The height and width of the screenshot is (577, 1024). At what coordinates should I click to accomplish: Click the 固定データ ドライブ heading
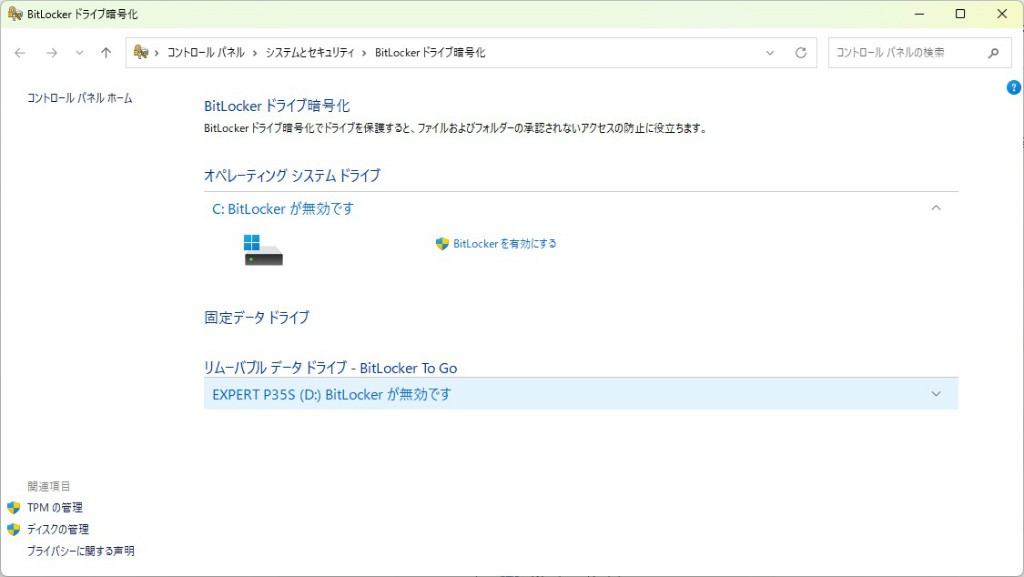[x=257, y=318]
